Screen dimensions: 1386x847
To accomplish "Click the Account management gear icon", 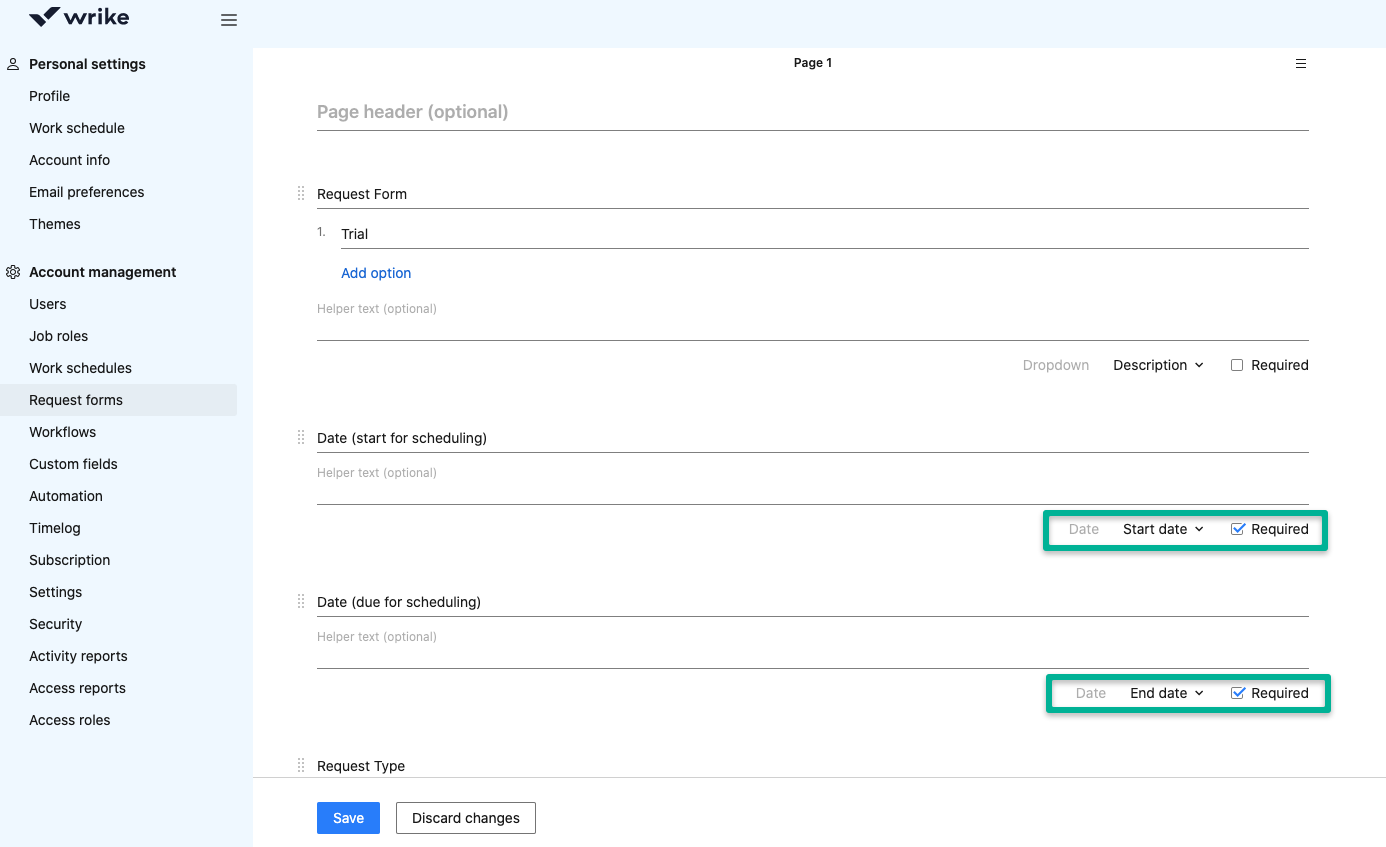I will pyautogui.click(x=13, y=272).
